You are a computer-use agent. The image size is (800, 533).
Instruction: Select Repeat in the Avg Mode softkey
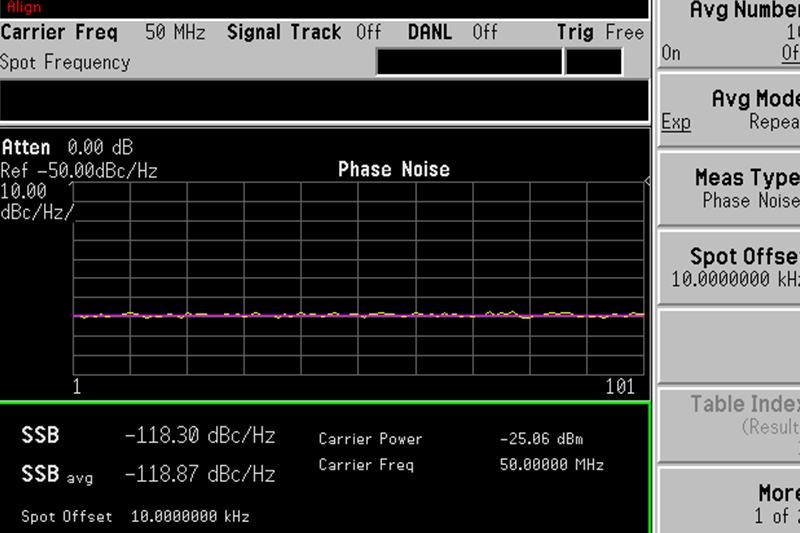pyautogui.click(x=774, y=122)
